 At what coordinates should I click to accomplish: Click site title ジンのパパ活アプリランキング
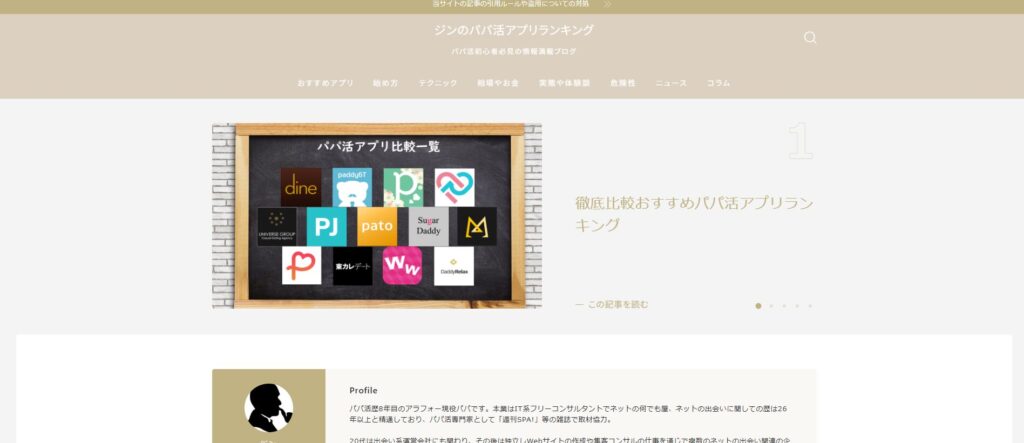(514, 30)
